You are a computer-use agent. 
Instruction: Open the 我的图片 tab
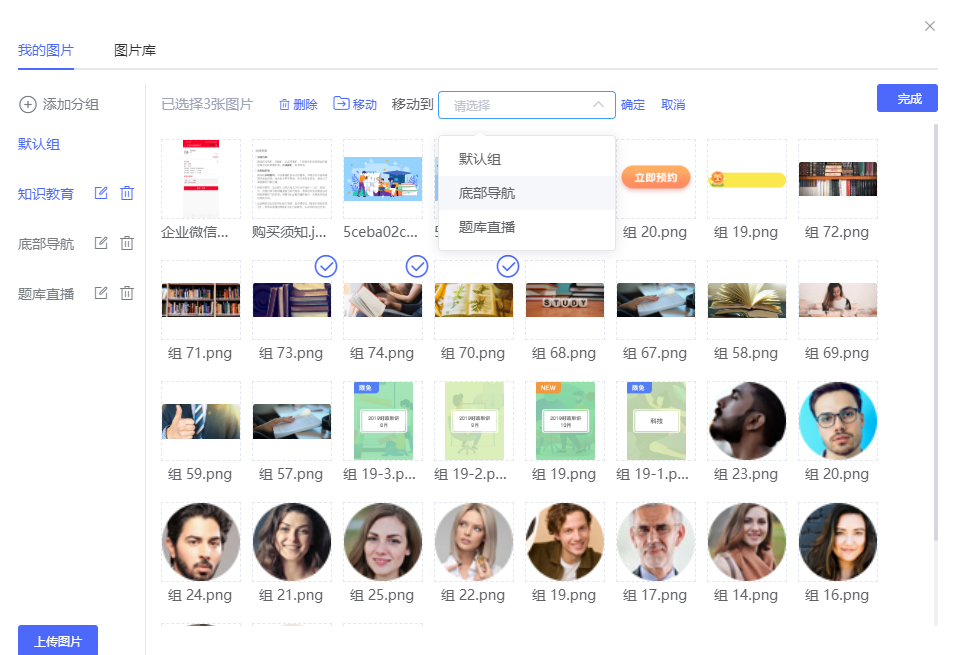46,50
